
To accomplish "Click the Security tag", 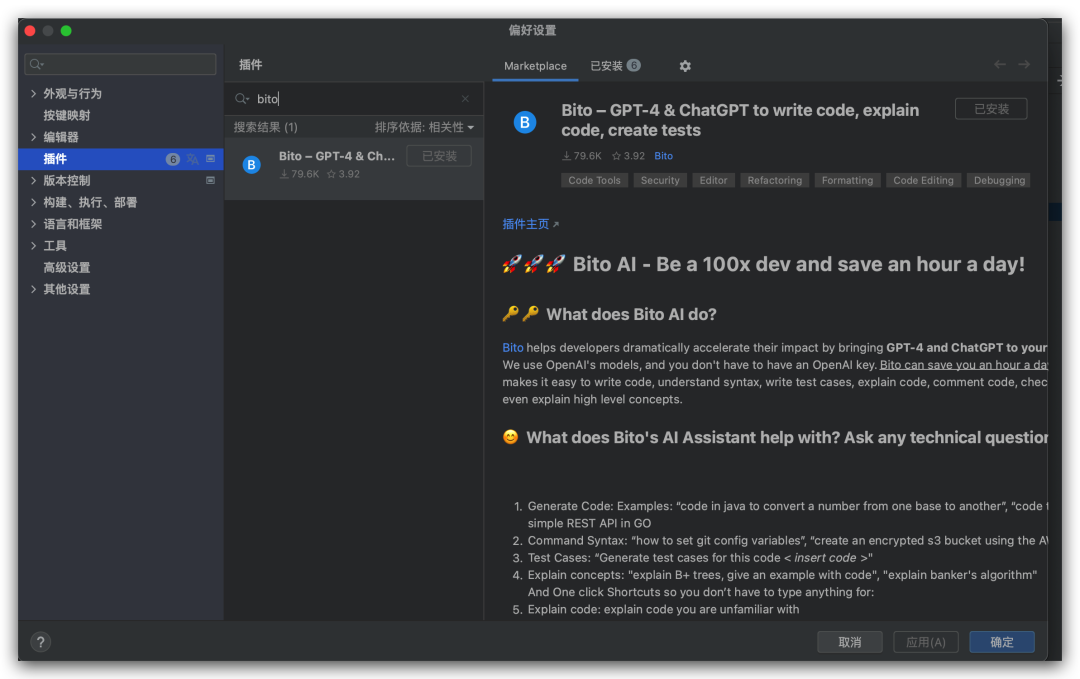I will 660,180.
